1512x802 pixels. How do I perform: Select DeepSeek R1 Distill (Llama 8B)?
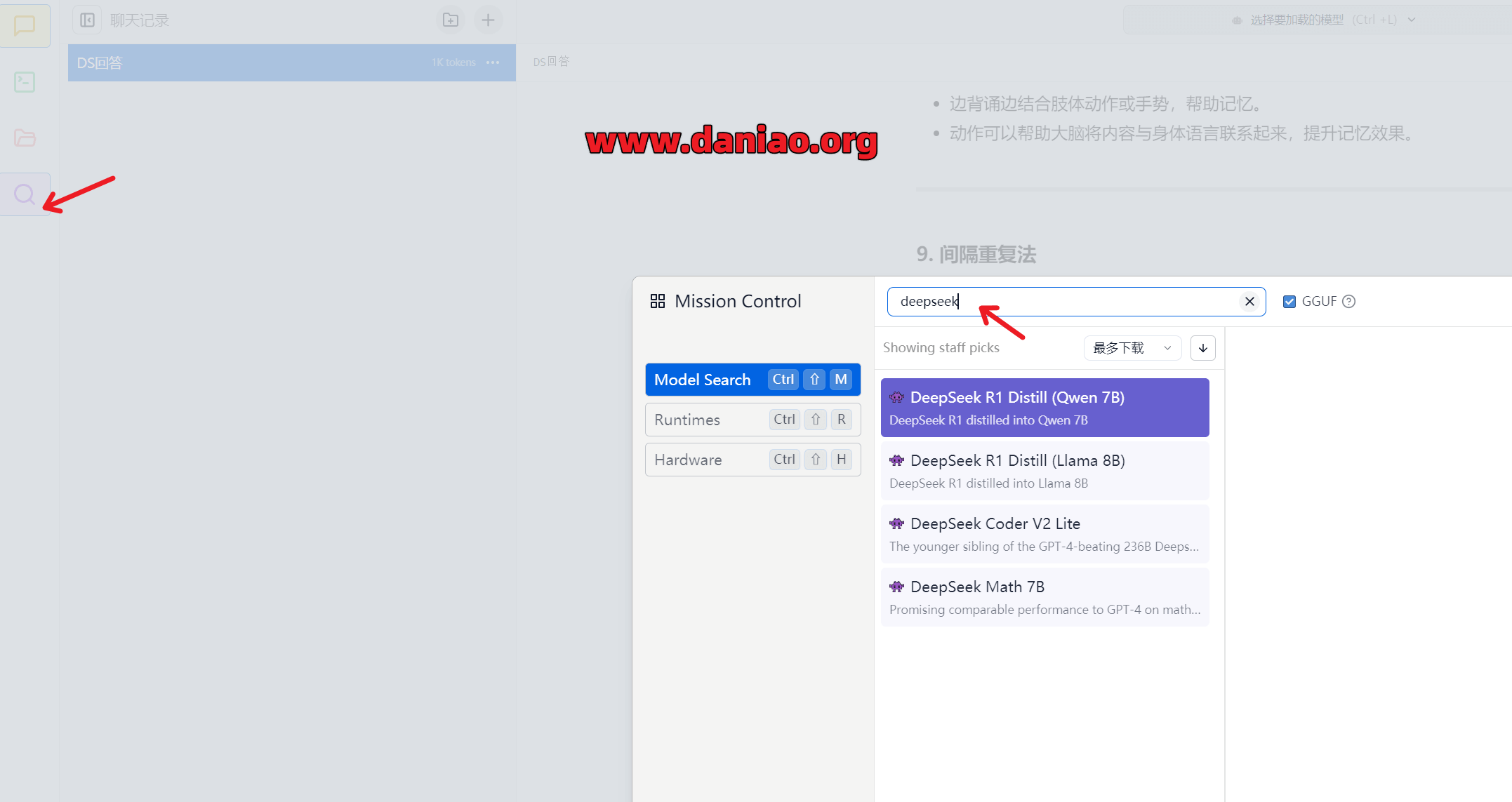click(1045, 471)
